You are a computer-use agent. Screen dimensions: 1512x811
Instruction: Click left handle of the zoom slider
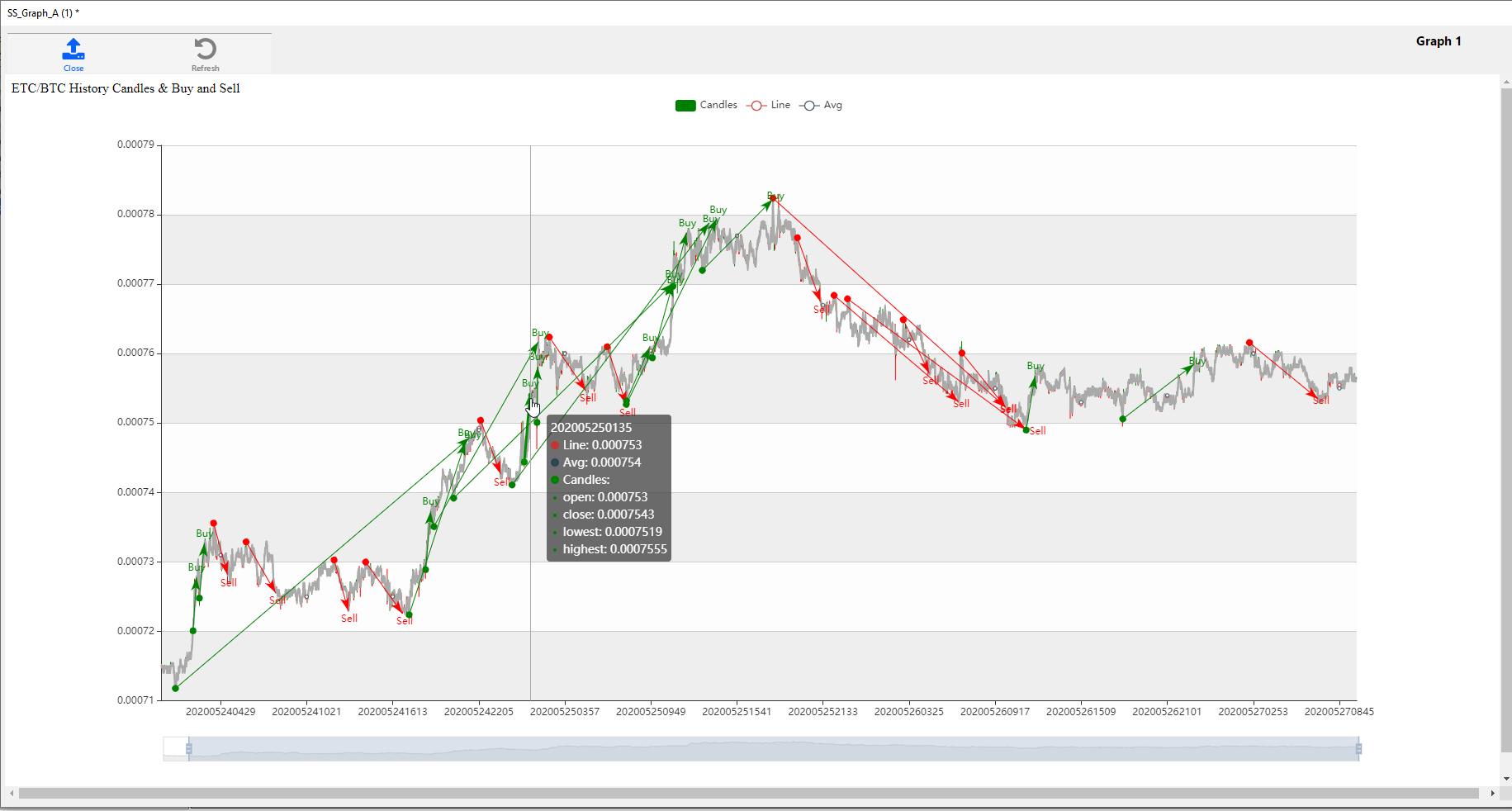point(189,749)
